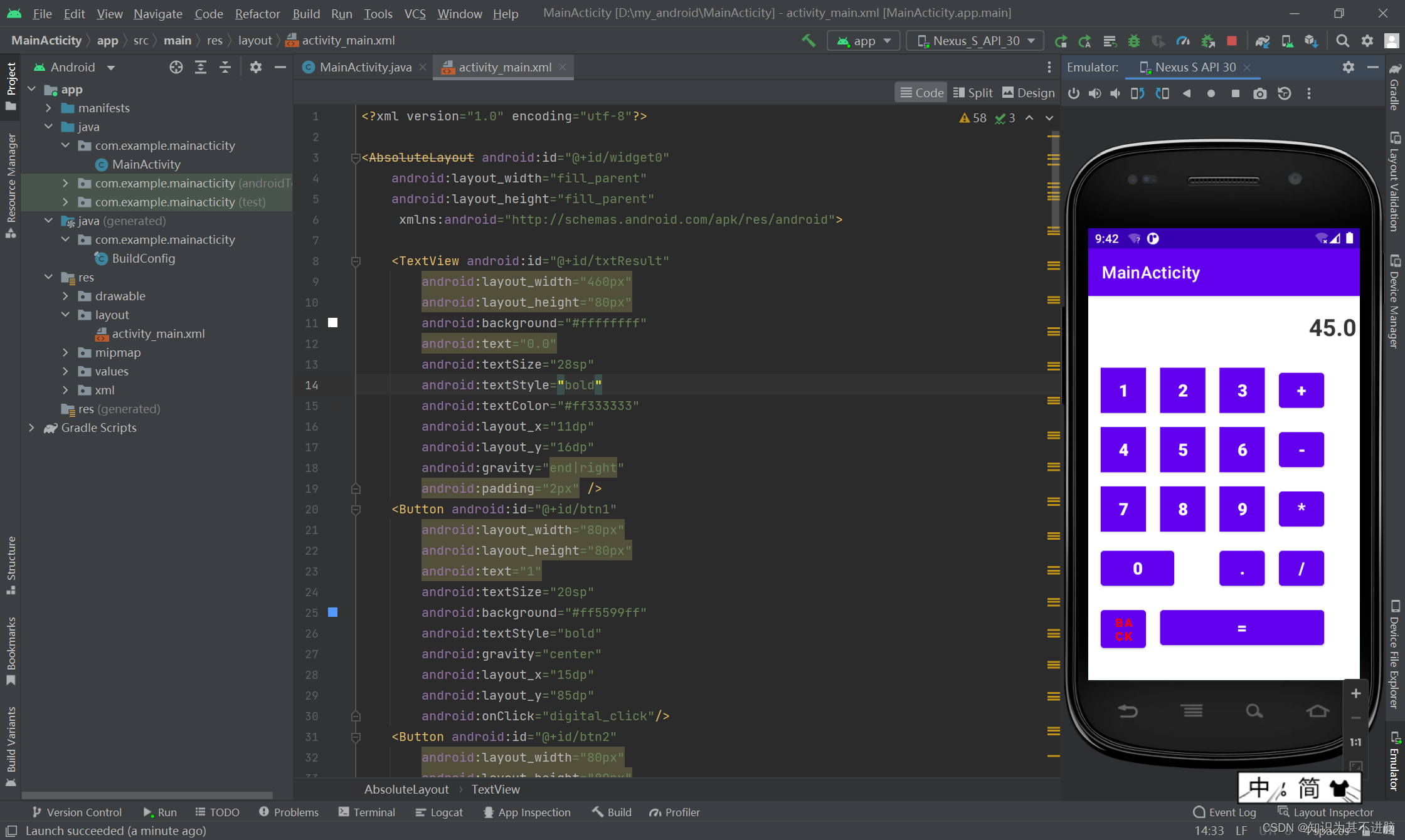This screenshot has width=1405, height=840.
Task: Select activity_main.xml in project tree
Action: pyautogui.click(x=158, y=333)
